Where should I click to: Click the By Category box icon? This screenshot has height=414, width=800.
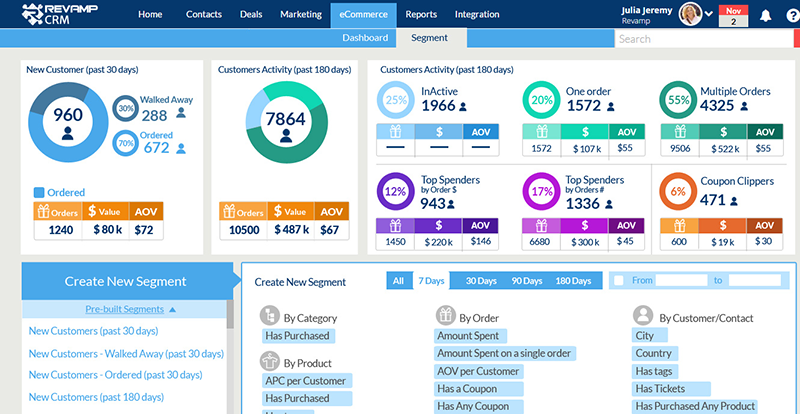point(270,315)
